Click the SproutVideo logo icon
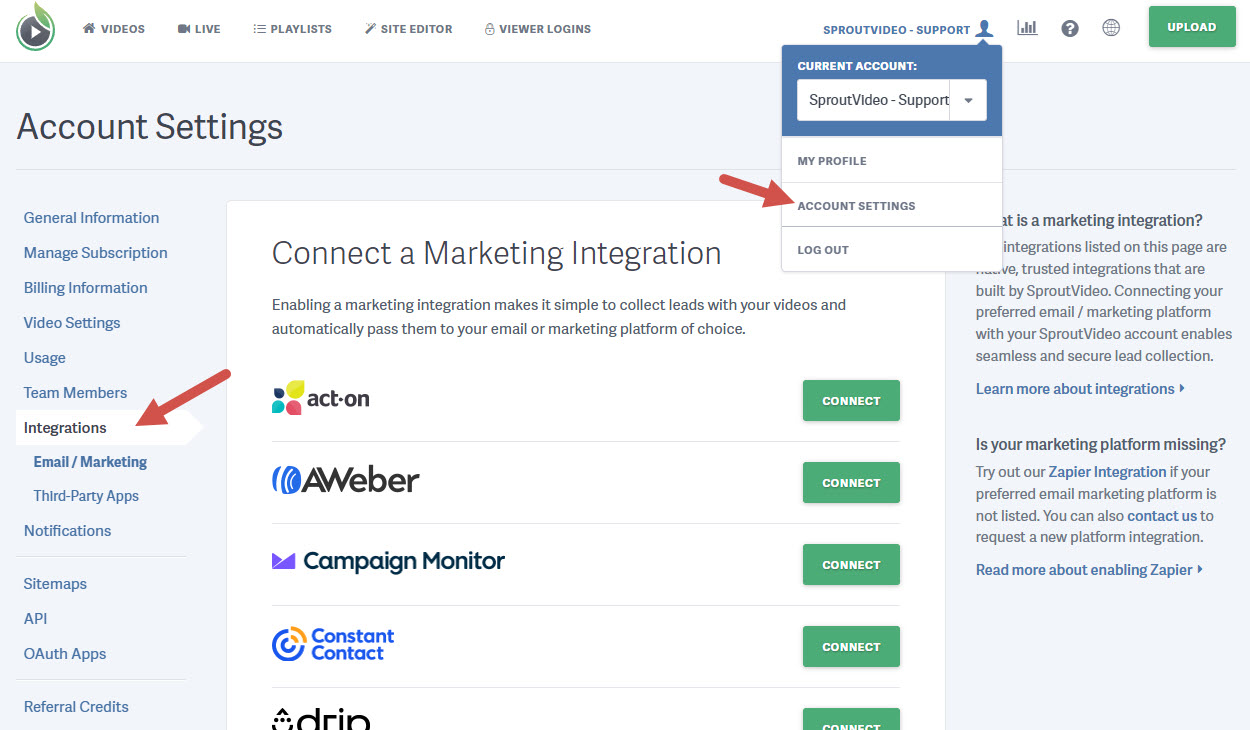Image resolution: width=1250 pixels, height=730 pixels. tap(35, 28)
